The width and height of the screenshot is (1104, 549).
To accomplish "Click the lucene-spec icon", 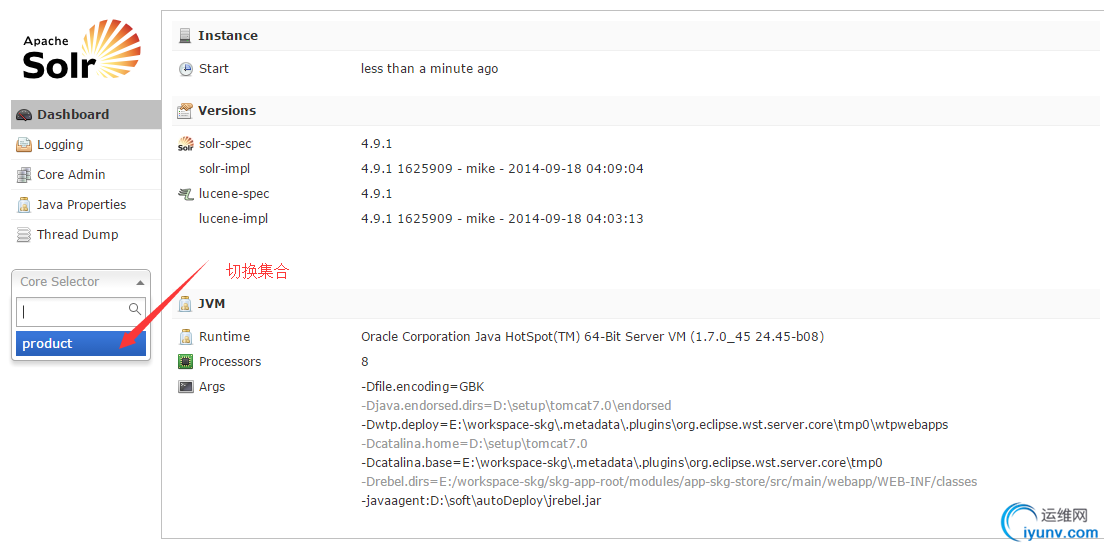I will [x=185, y=194].
